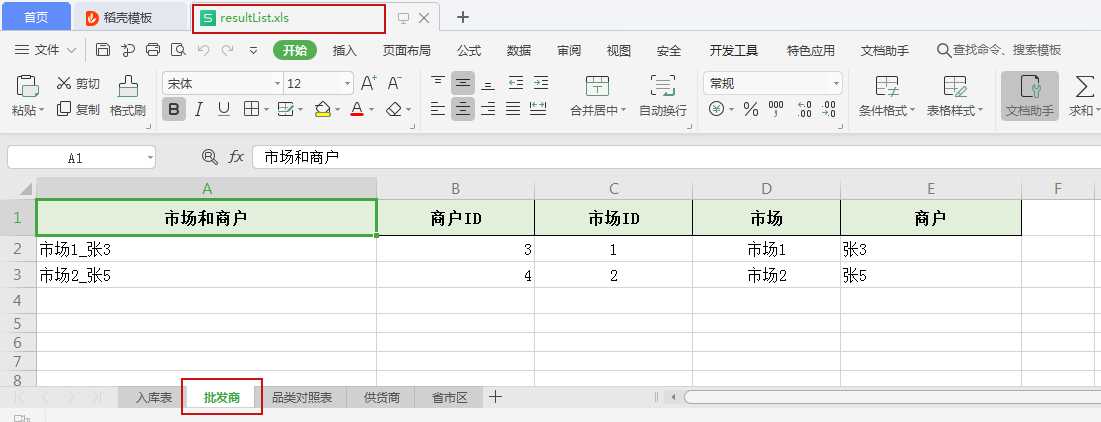Toggle left horizontal alignment
The height and width of the screenshot is (422, 1101).
[x=438, y=108]
